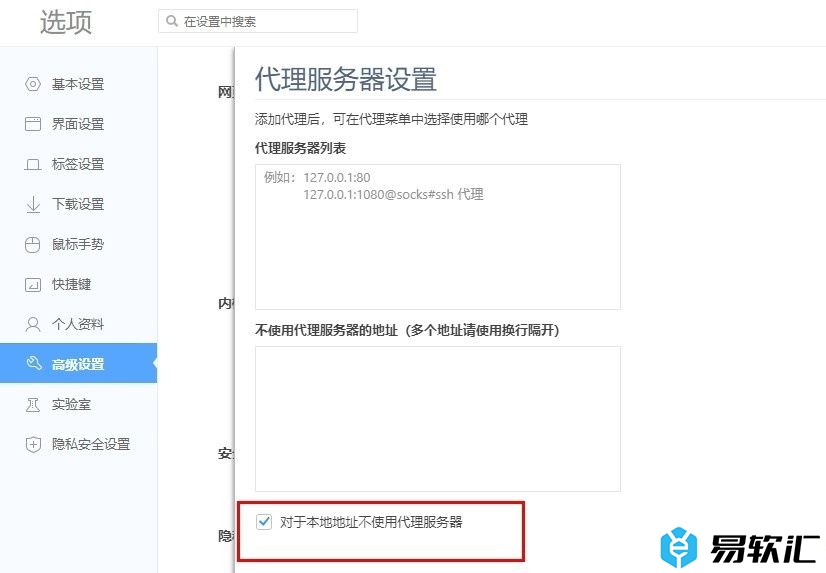The image size is (826, 573).
Task: Click inside the proxy server list (代理服务器列表) box
Action: pos(437,250)
